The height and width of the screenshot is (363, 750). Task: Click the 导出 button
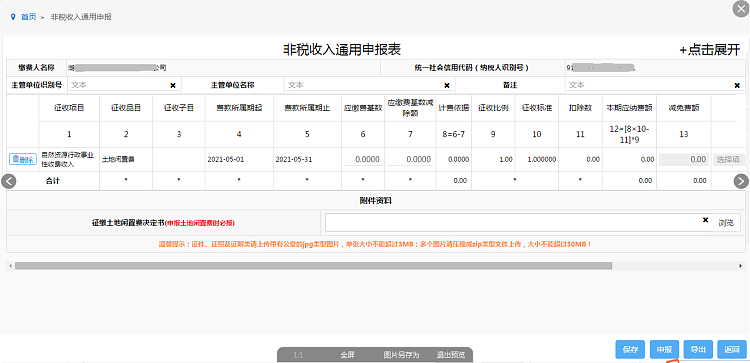click(698, 350)
